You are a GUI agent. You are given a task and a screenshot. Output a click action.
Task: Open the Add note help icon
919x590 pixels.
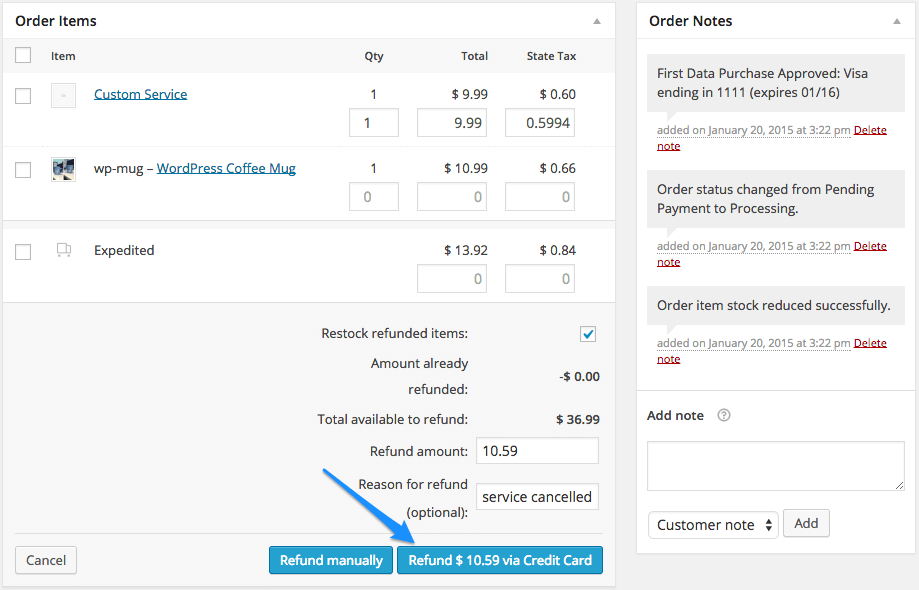(723, 415)
